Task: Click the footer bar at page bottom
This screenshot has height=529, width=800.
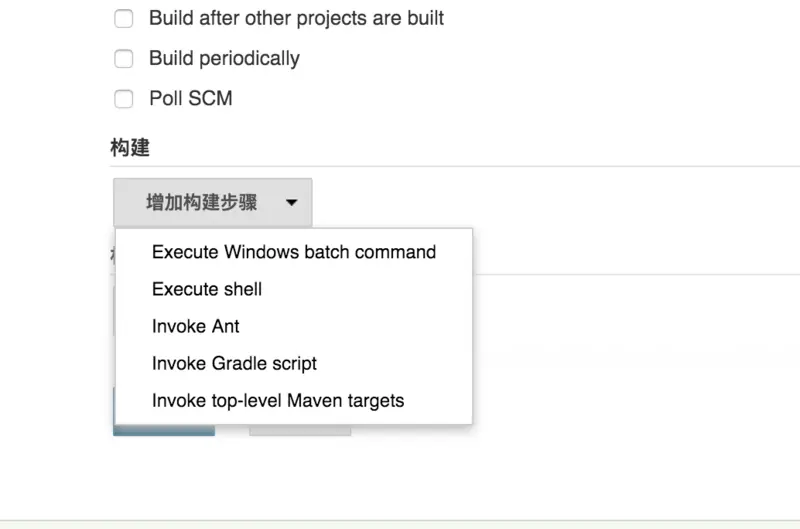Action: [x=400, y=524]
